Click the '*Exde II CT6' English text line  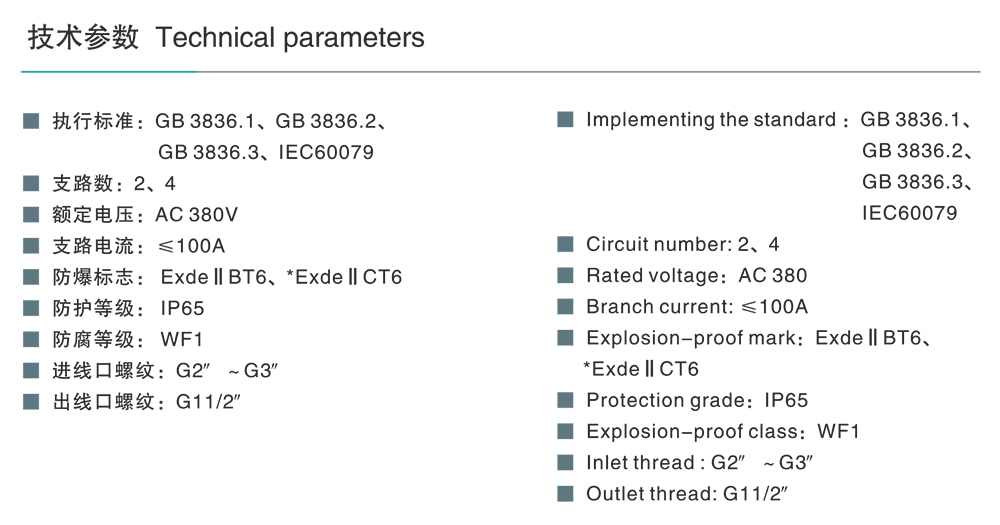(x=641, y=369)
